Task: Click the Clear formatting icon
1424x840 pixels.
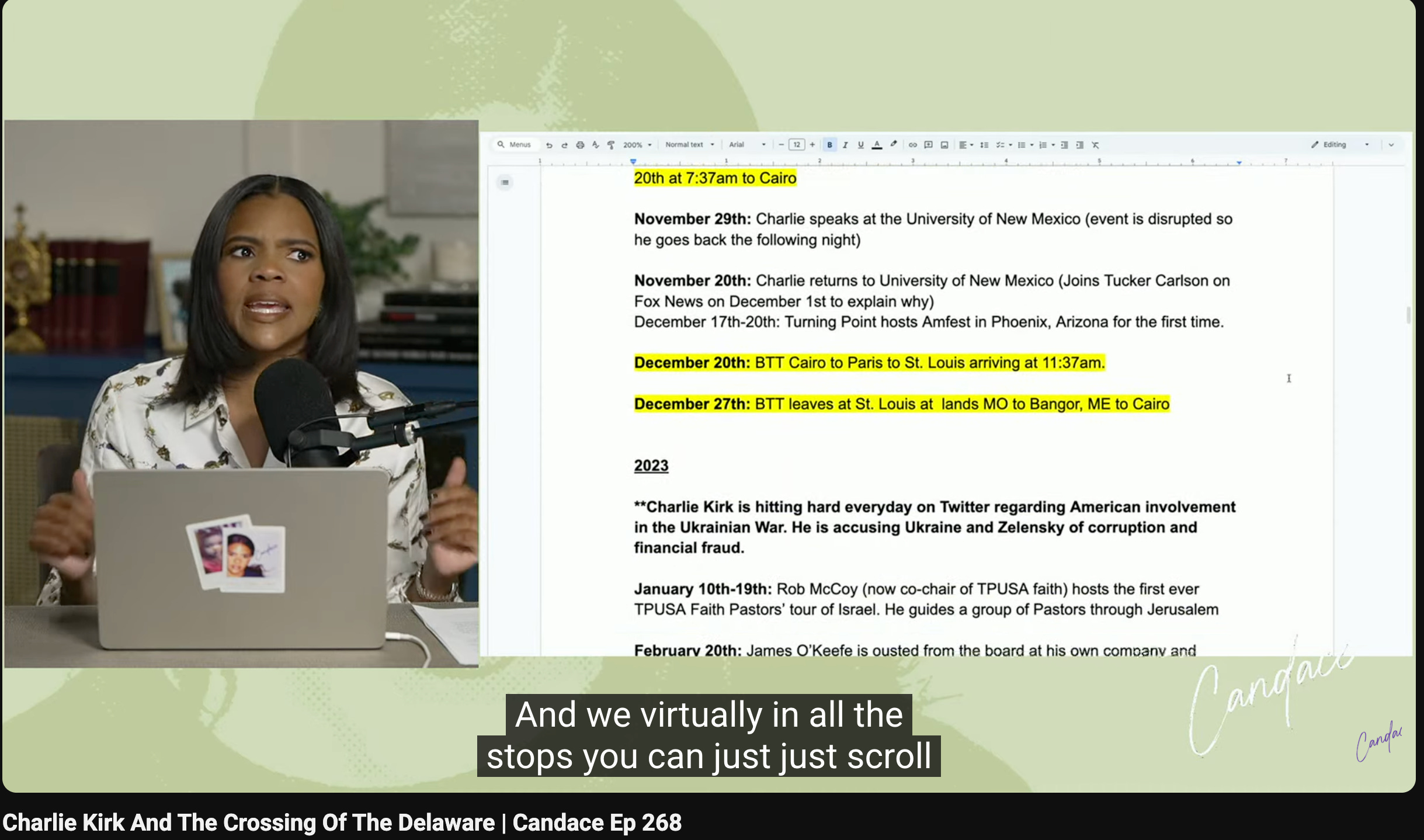Action: tap(1096, 145)
